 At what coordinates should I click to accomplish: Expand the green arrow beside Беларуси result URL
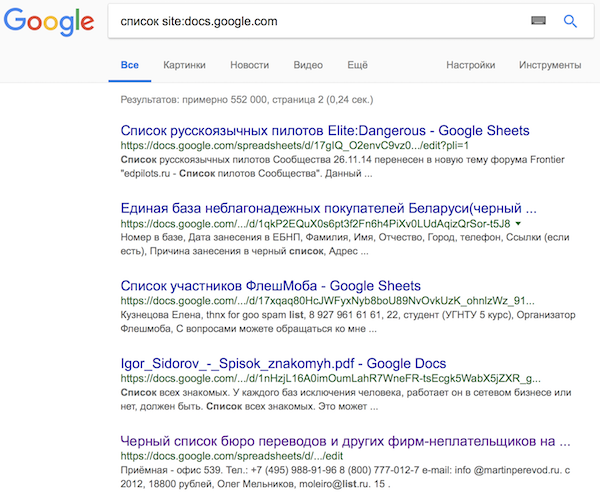click(x=518, y=223)
